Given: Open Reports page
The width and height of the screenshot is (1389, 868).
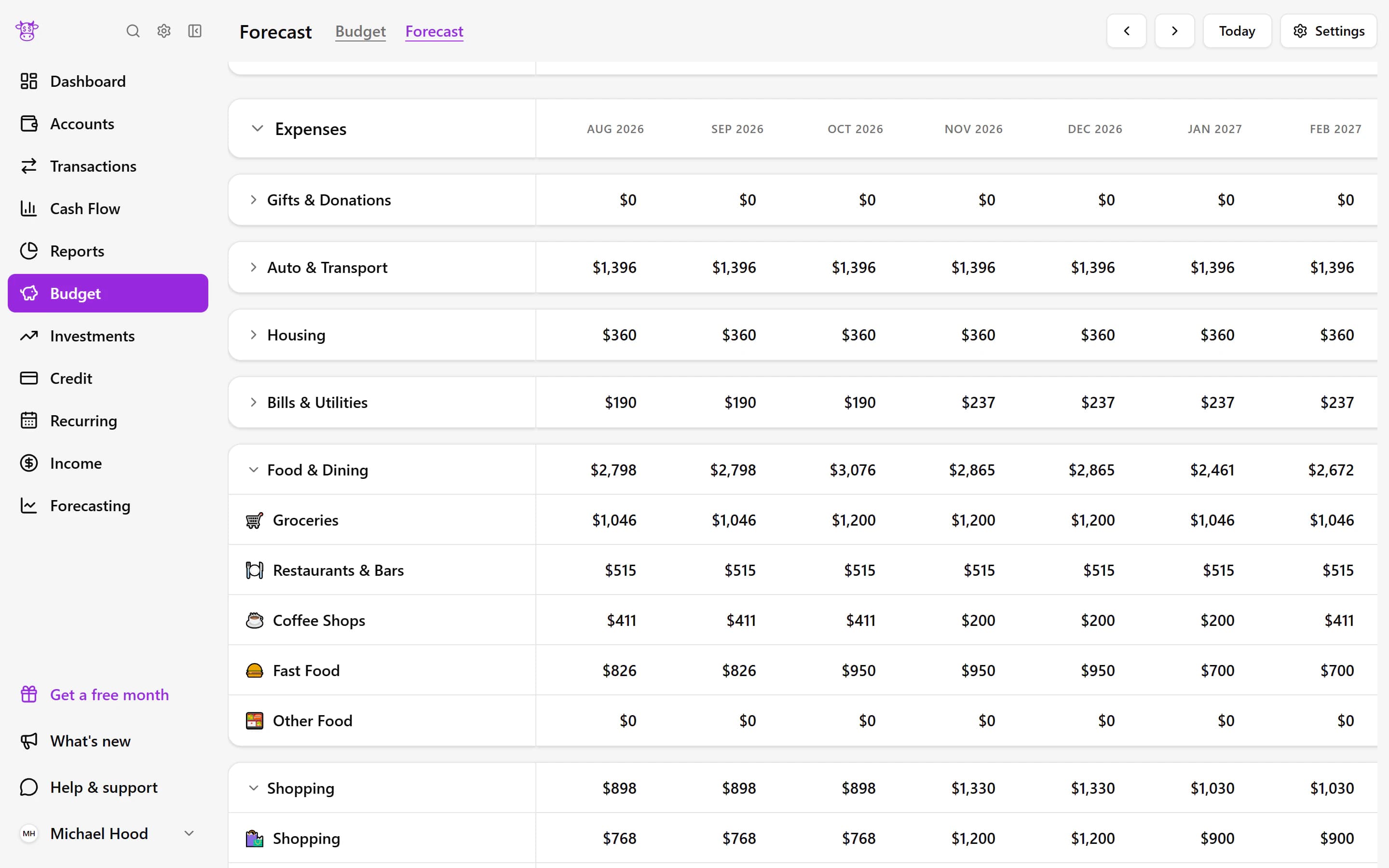Looking at the screenshot, I should coord(108,251).
